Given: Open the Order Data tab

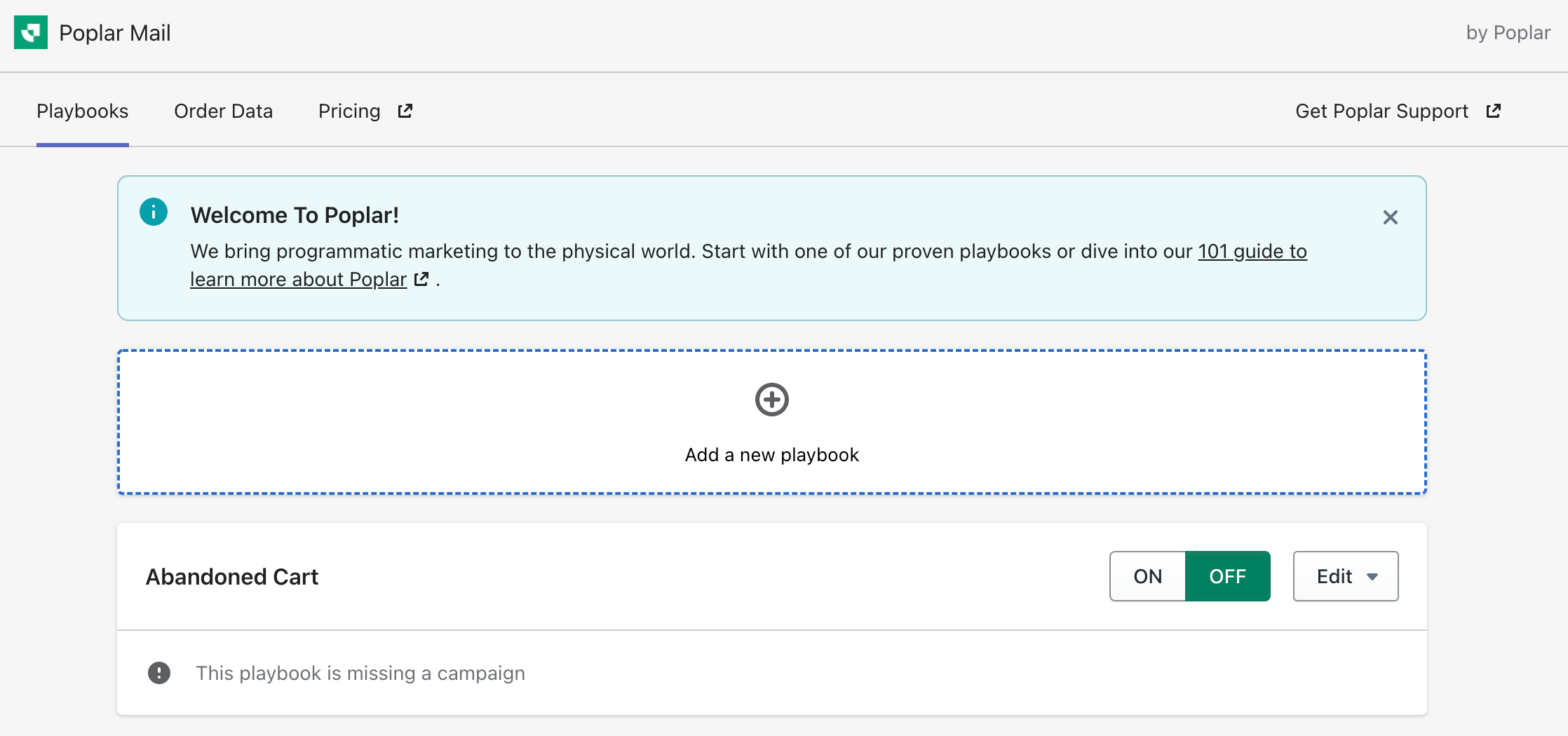Looking at the screenshot, I should coord(223,111).
